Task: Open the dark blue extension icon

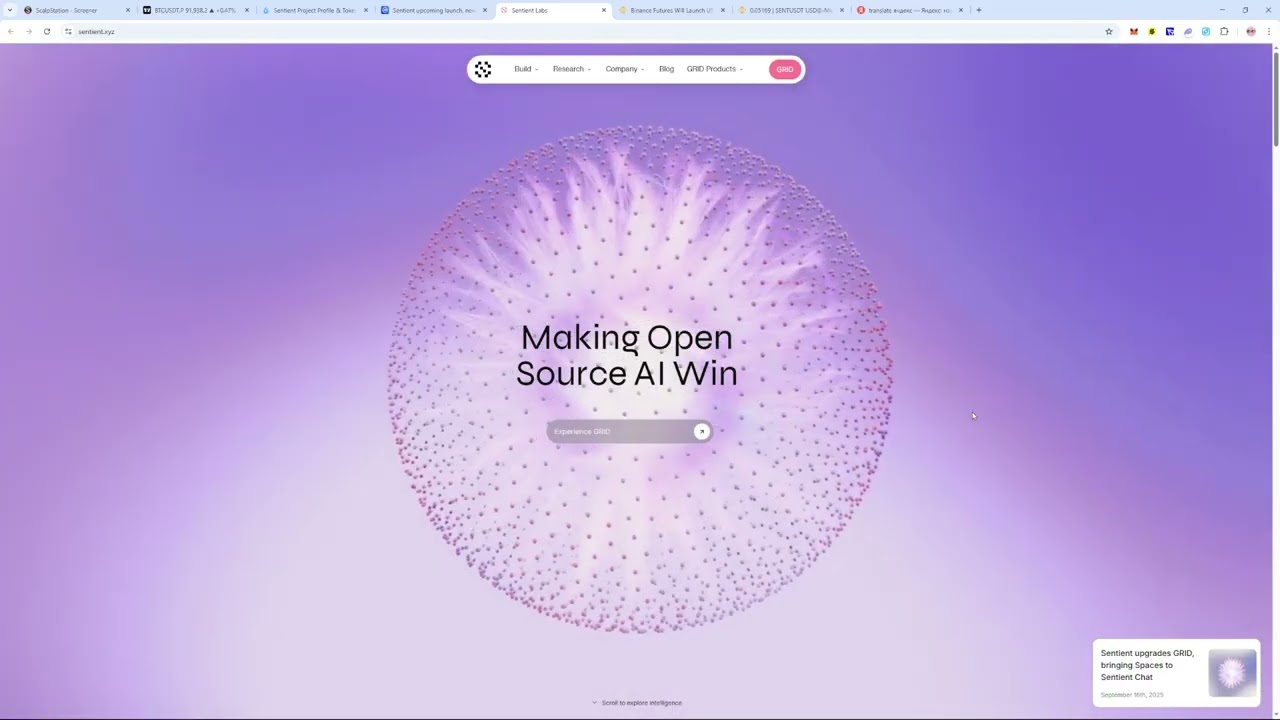Action: [1170, 31]
